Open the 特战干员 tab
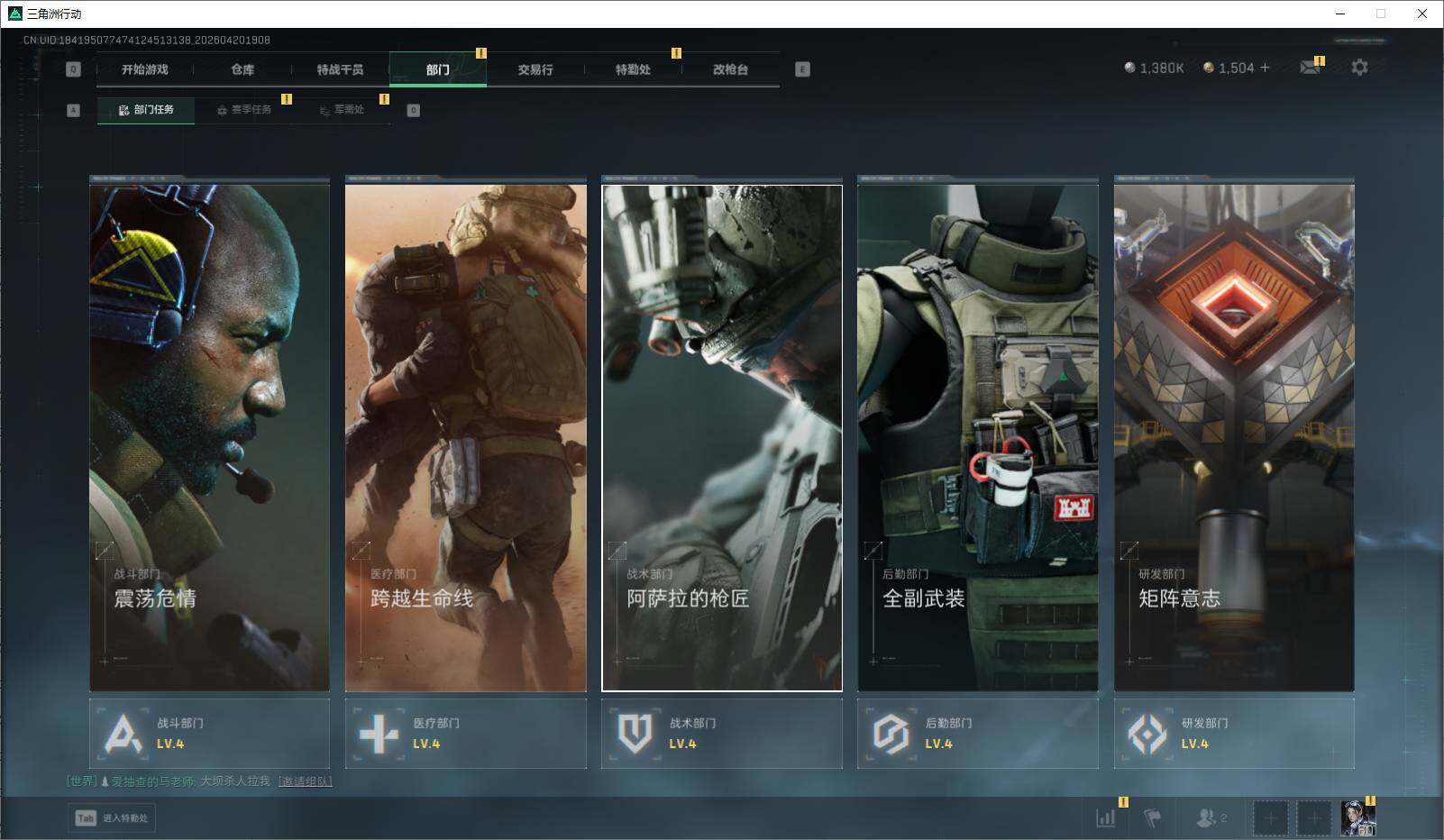The width and height of the screenshot is (1444, 840). point(340,69)
